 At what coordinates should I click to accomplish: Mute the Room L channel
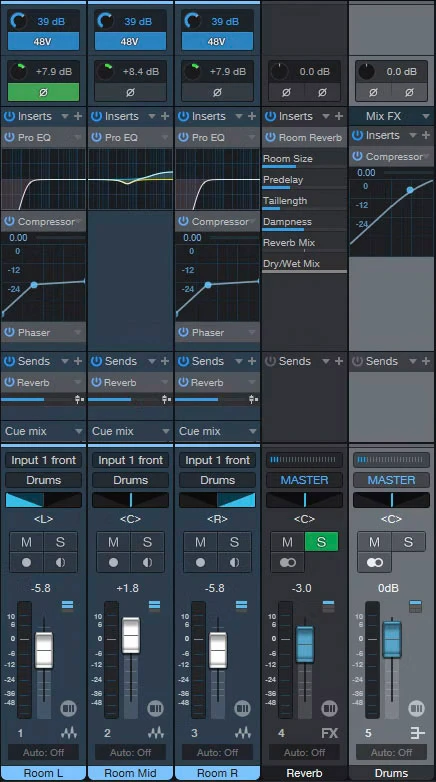point(26,542)
